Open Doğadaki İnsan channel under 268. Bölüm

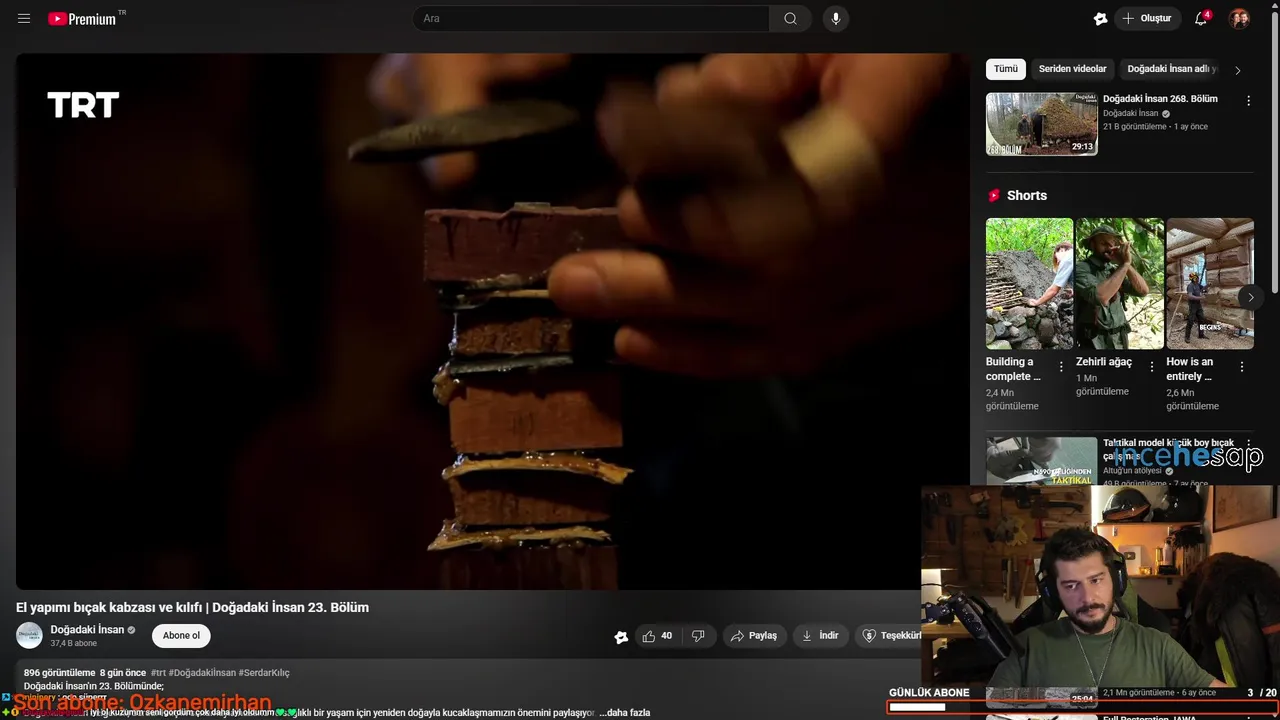1130,114
